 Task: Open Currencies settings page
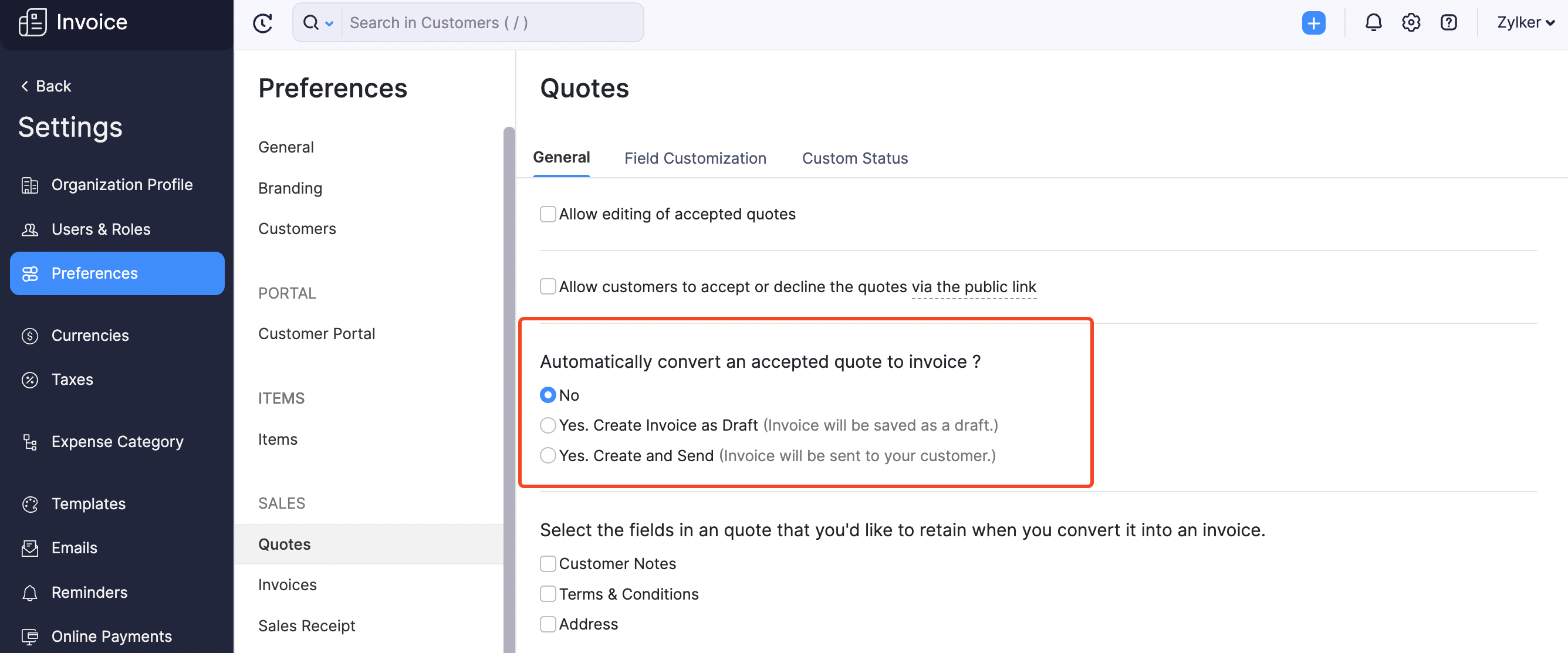click(x=89, y=334)
